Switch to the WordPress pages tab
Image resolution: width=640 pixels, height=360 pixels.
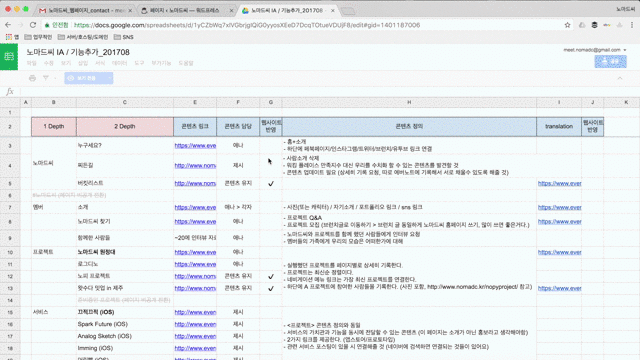click(186, 10)
